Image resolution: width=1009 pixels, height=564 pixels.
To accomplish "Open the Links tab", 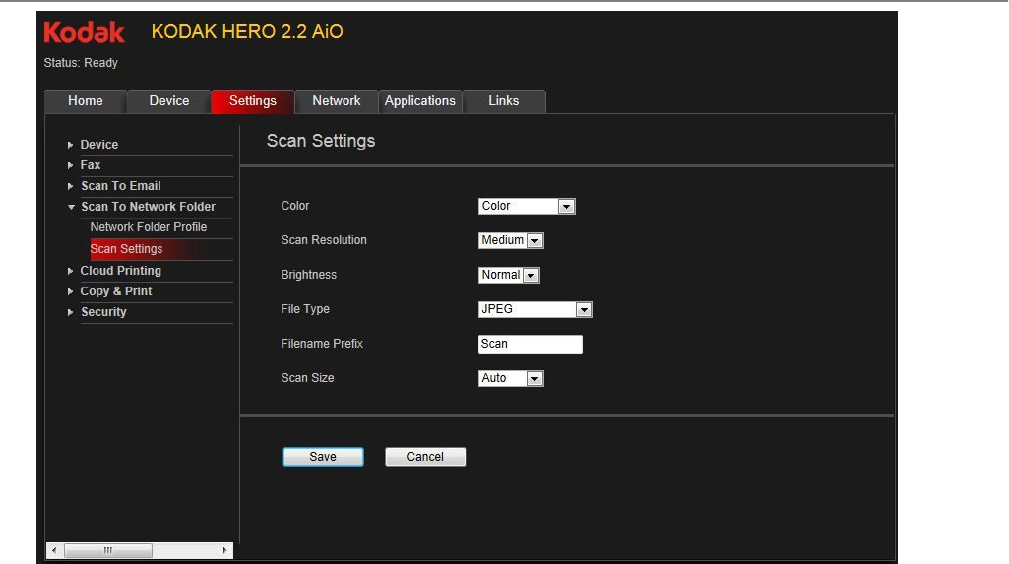I will (504, 101).
